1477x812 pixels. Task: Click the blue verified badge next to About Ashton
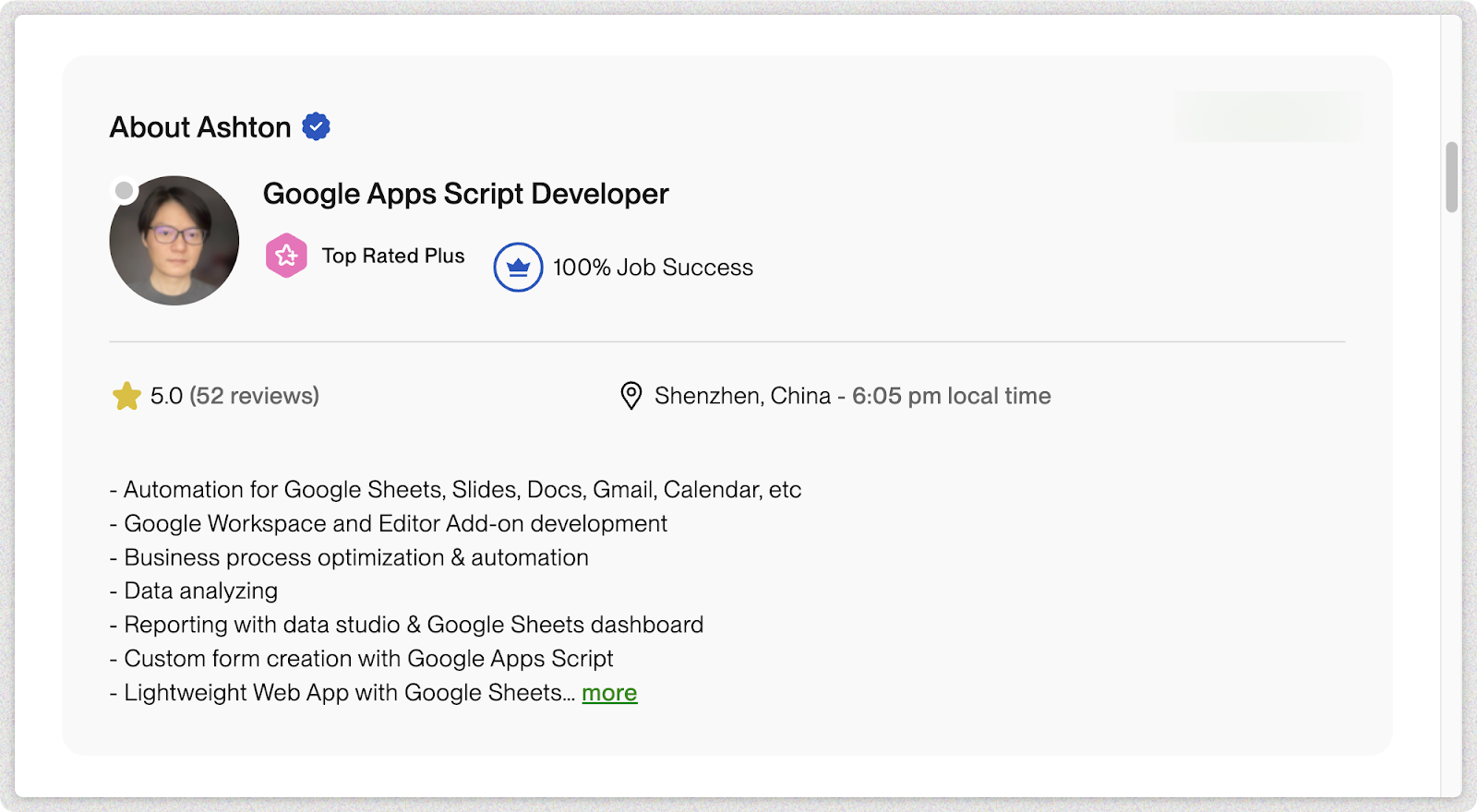click(317, 126)
